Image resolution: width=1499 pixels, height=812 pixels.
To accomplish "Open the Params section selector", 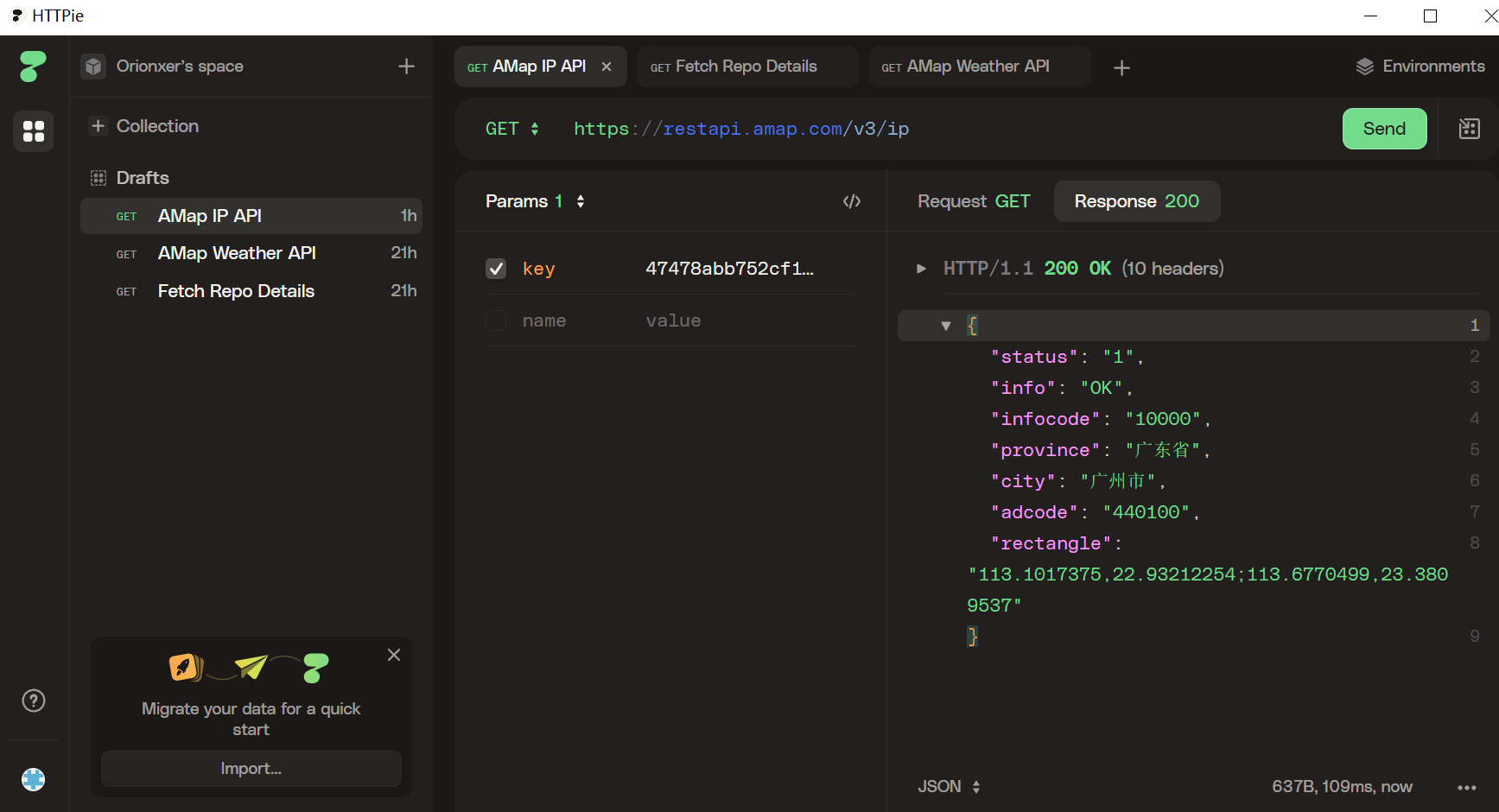I will tap(536, 201).
